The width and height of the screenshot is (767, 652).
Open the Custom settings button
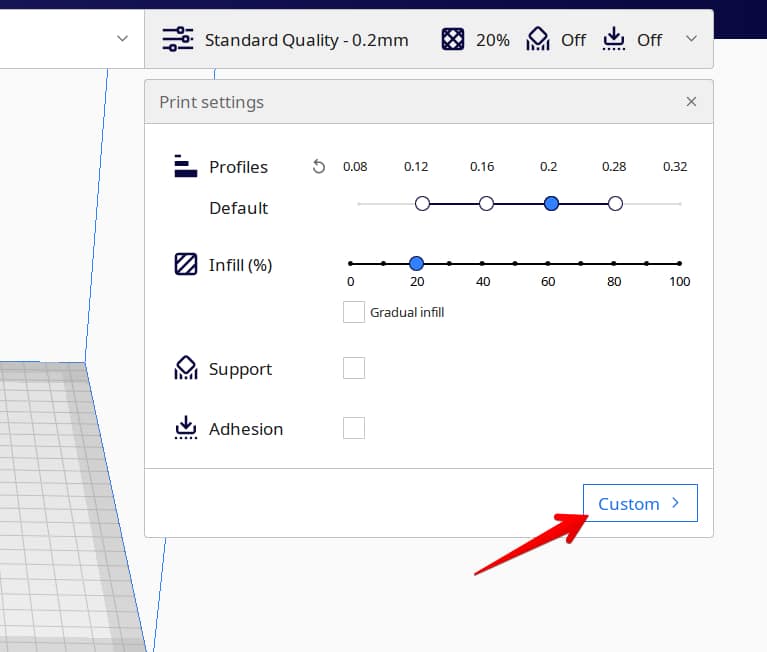[x=640, y=503]
